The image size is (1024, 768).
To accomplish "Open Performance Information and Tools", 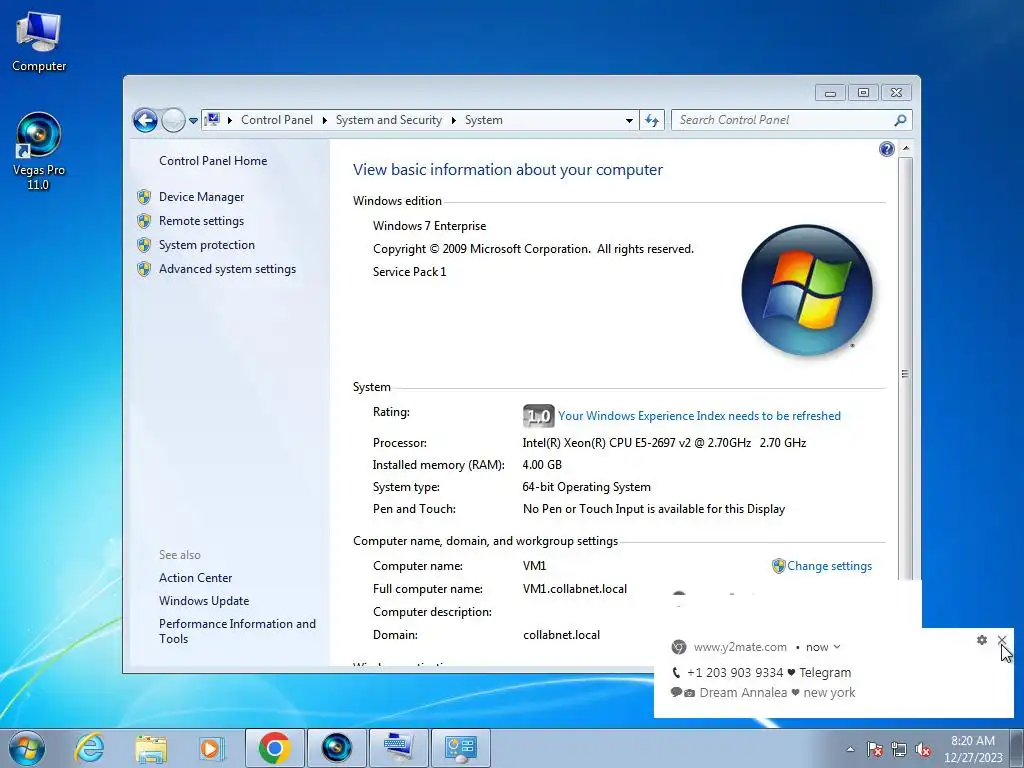I will pos(237,632).
